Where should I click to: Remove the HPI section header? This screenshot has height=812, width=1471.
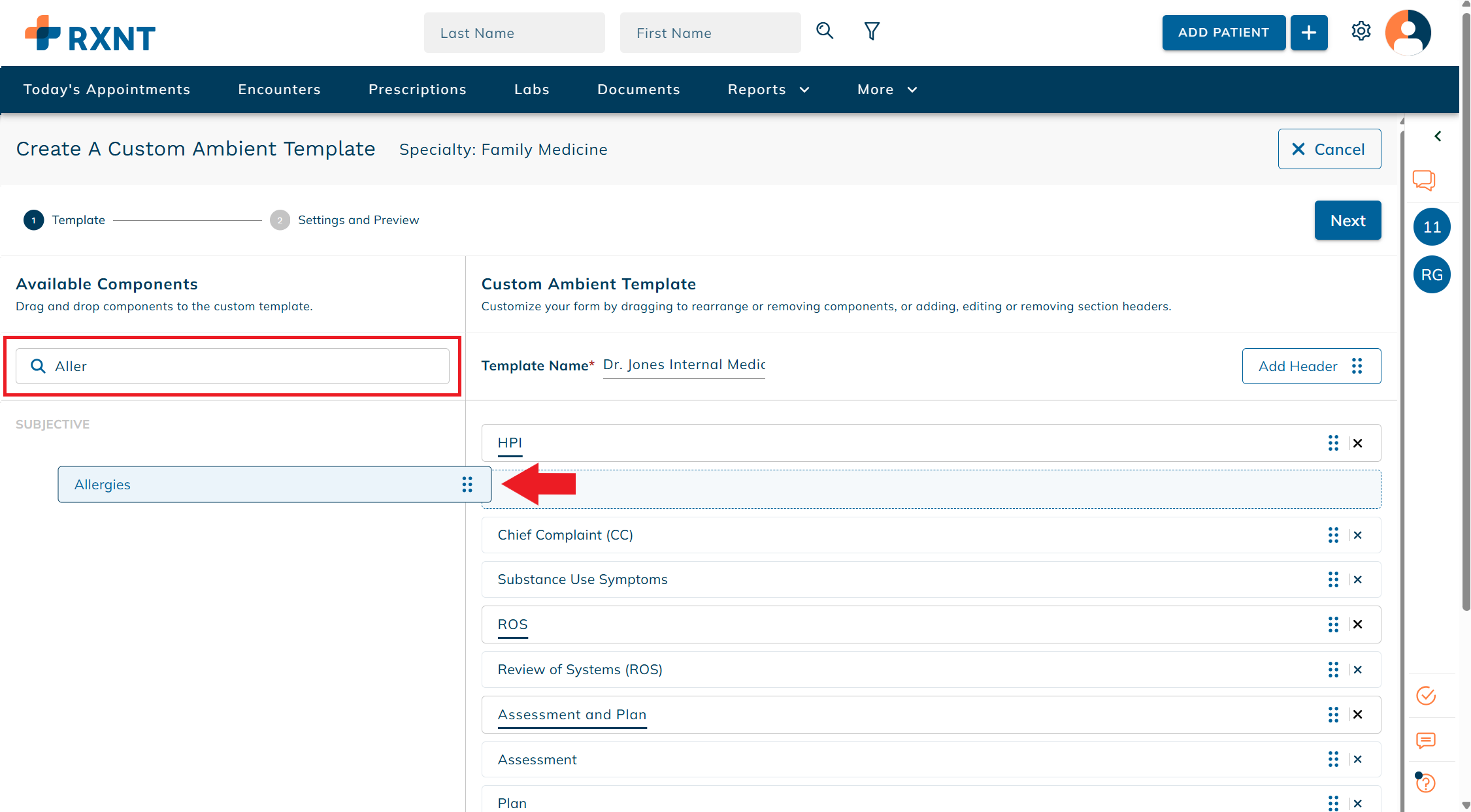pyautogui.click(x=1358, y=444)
